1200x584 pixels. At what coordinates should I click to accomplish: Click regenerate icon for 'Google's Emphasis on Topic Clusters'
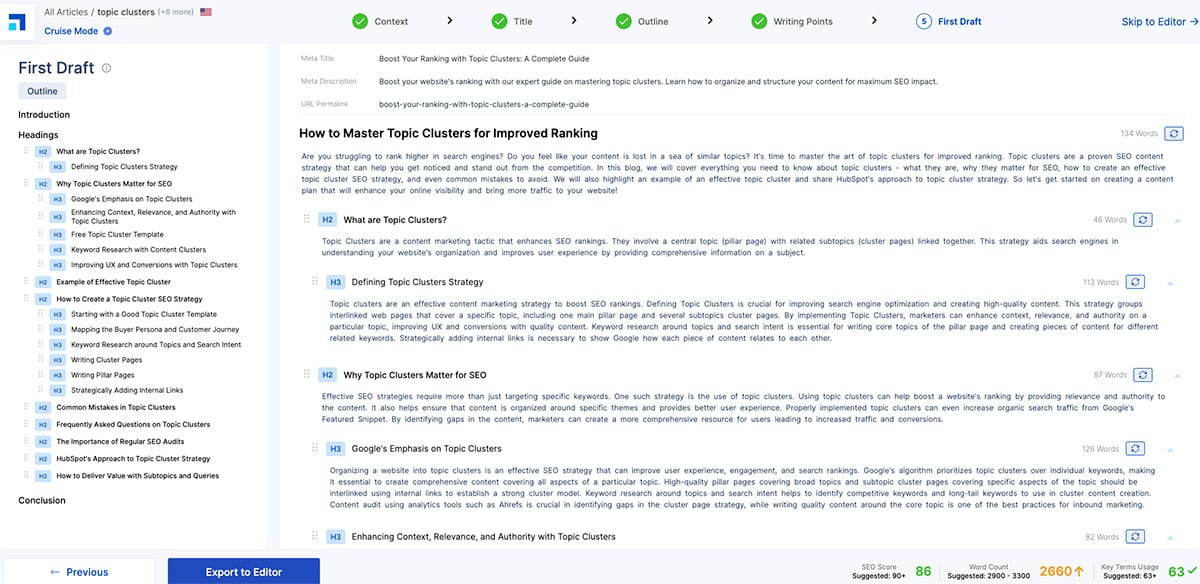point(1135,449)
